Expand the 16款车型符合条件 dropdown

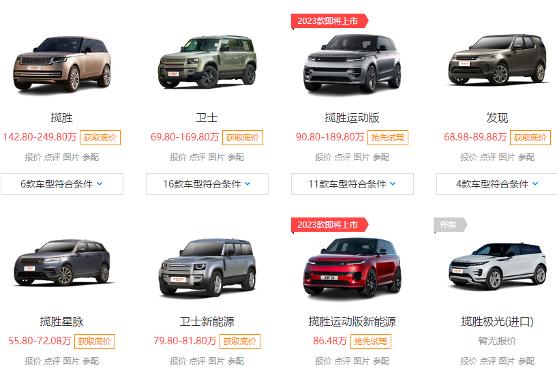pyautogui.click(x=207, y=184)
